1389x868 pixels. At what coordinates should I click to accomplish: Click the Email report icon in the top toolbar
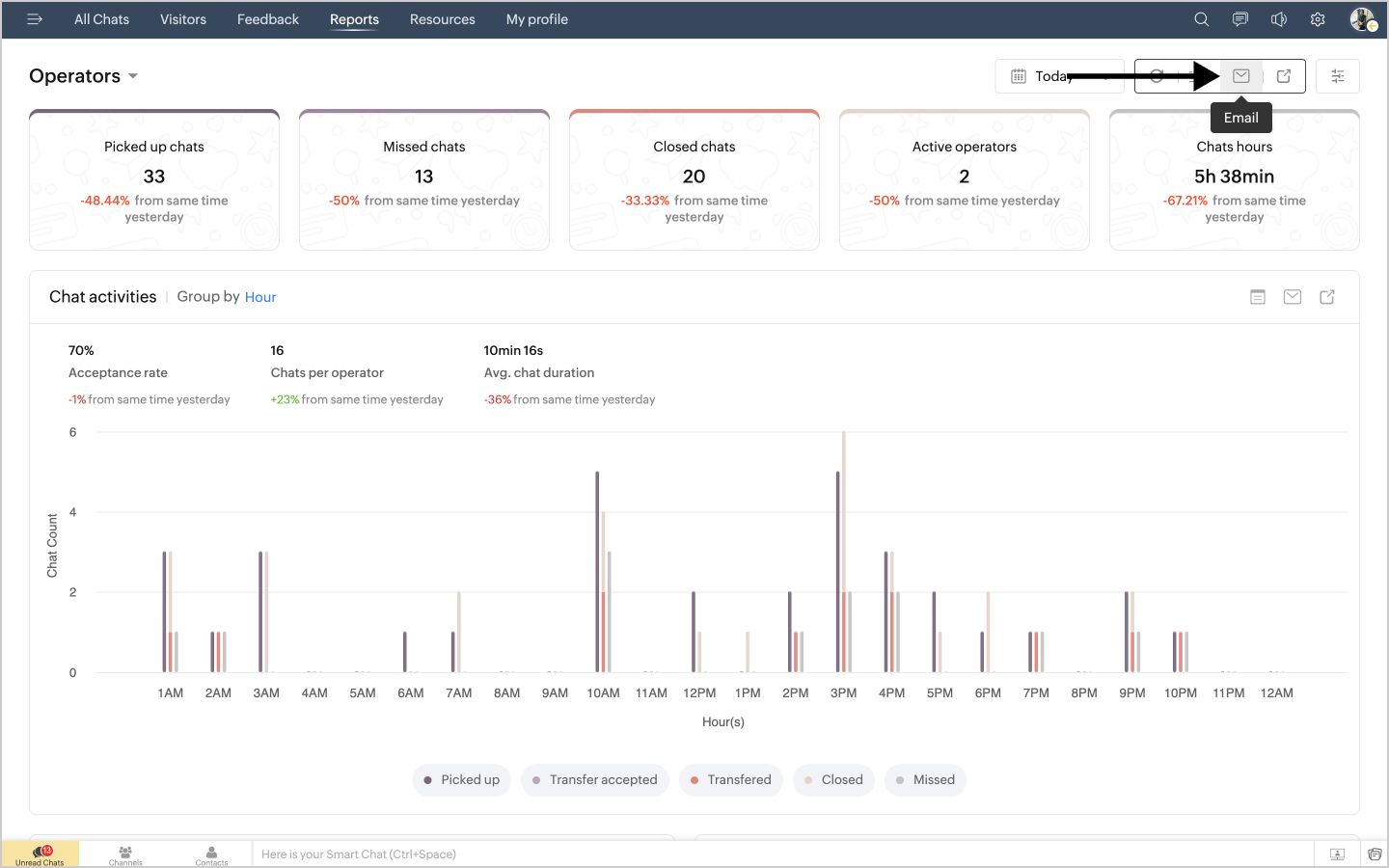tap(1241, 76)
